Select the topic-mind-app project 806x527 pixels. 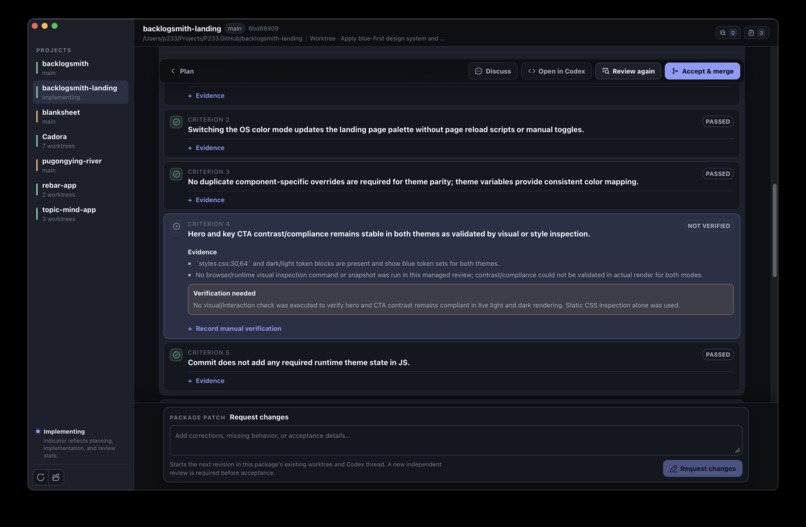coord(81,214)
